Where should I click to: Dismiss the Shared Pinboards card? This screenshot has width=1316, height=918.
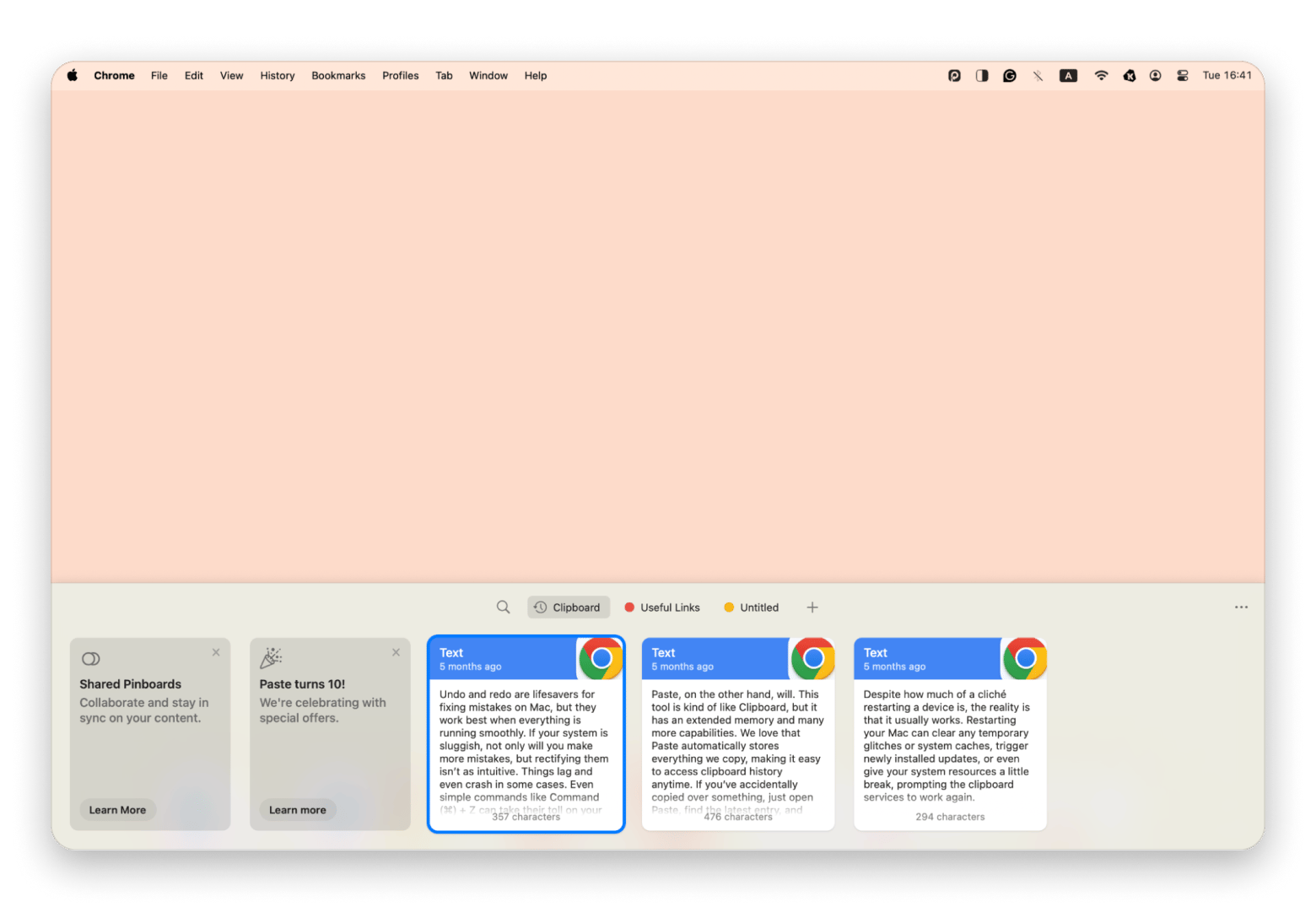[x=216, y=652]
